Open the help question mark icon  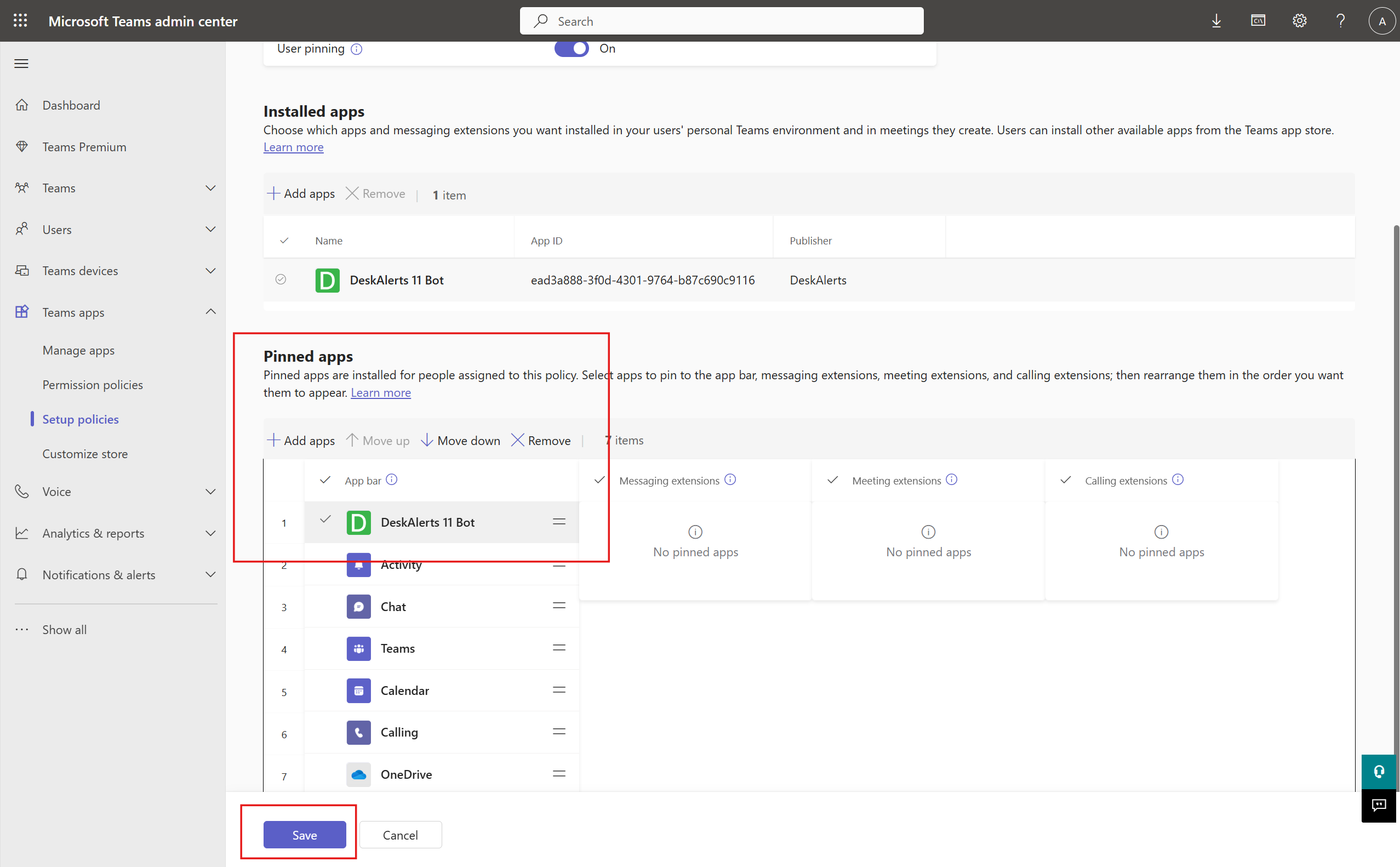[1340, 21]
